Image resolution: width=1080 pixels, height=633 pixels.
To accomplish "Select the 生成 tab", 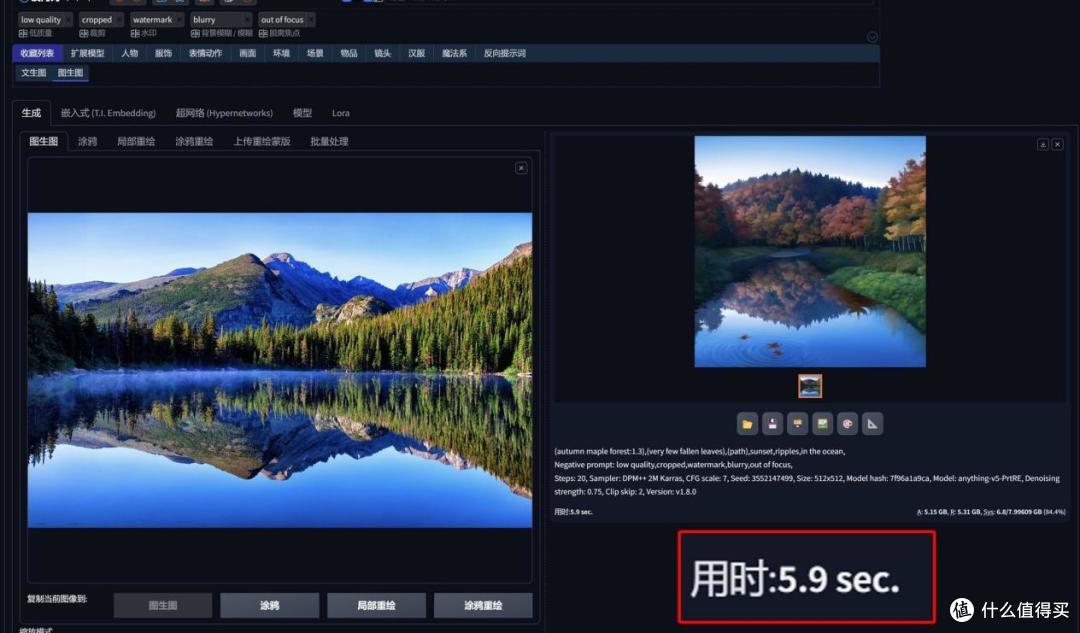I will point(31,113).
